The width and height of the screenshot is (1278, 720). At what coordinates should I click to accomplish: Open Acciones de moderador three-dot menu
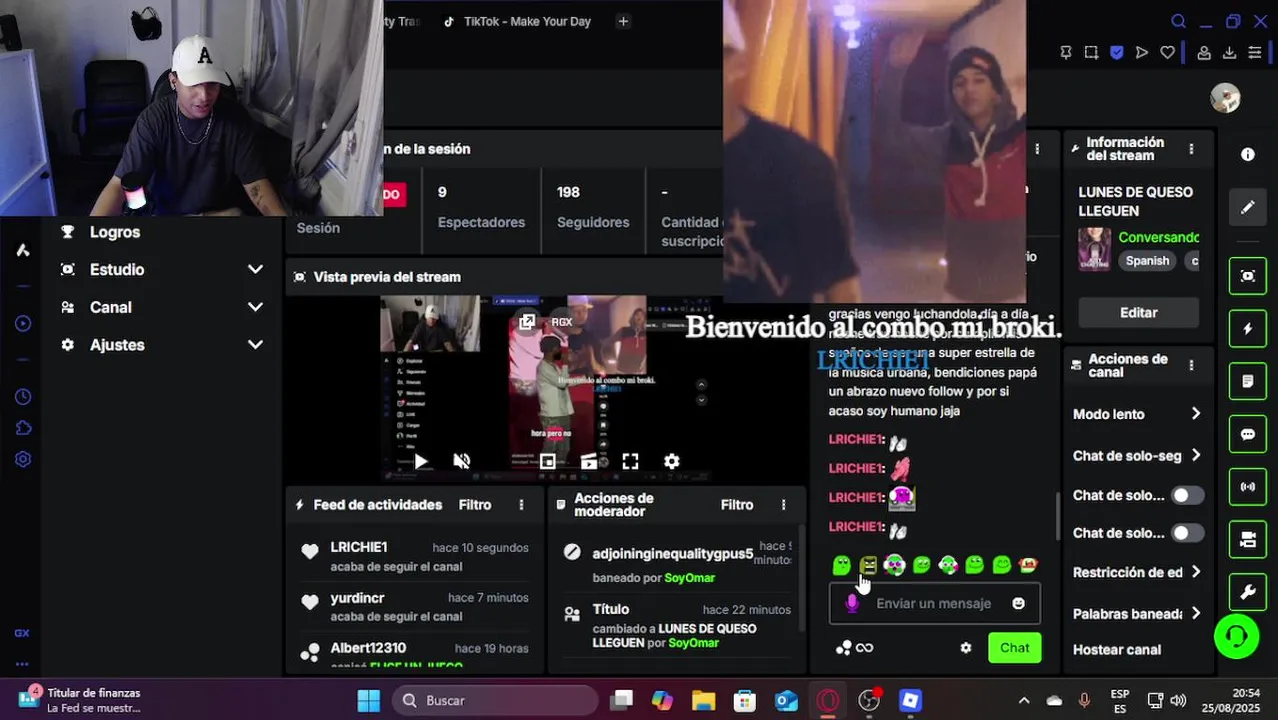tap(783, 505)
